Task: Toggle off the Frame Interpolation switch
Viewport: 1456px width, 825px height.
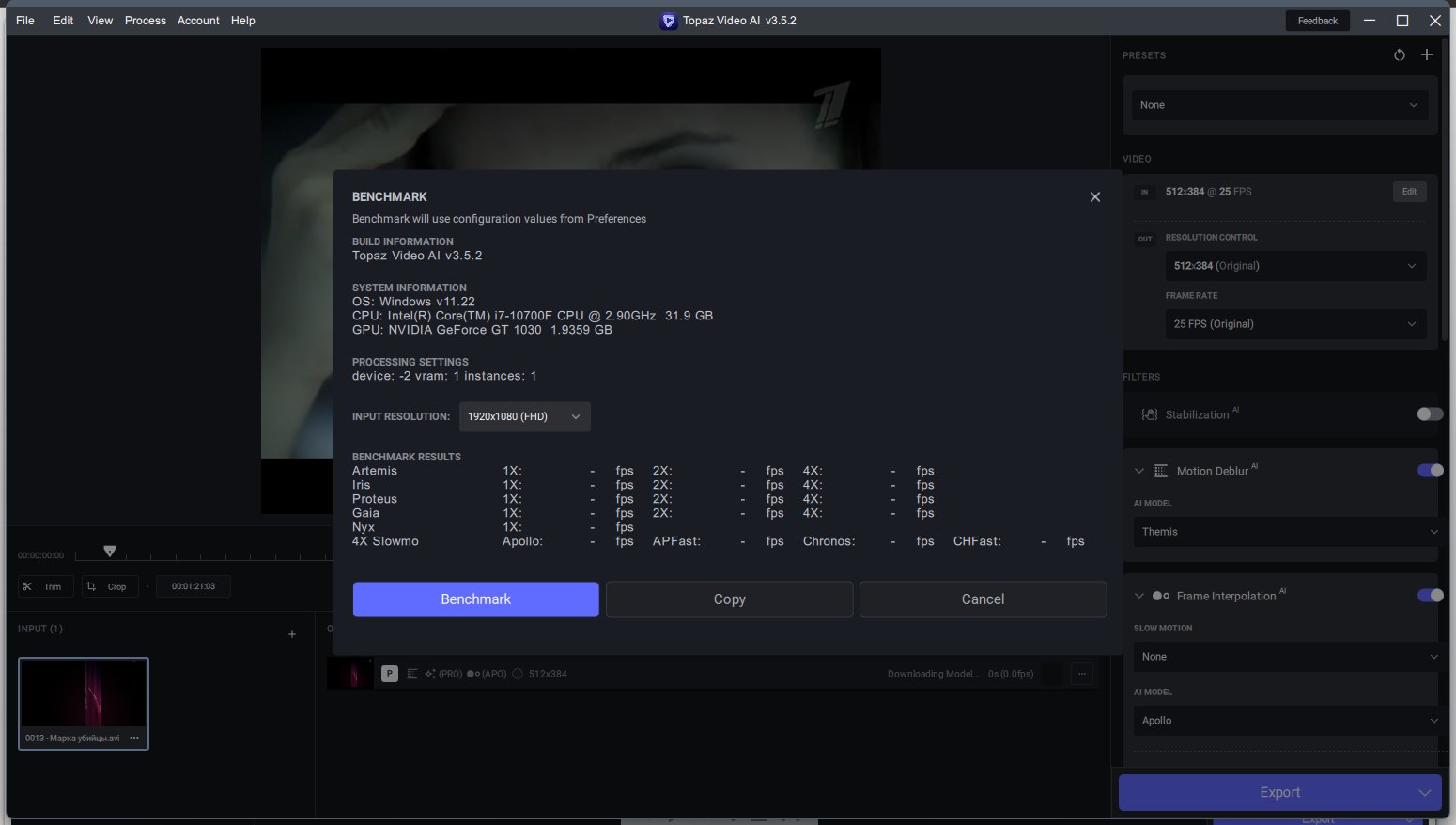Action: (1430, 596)
